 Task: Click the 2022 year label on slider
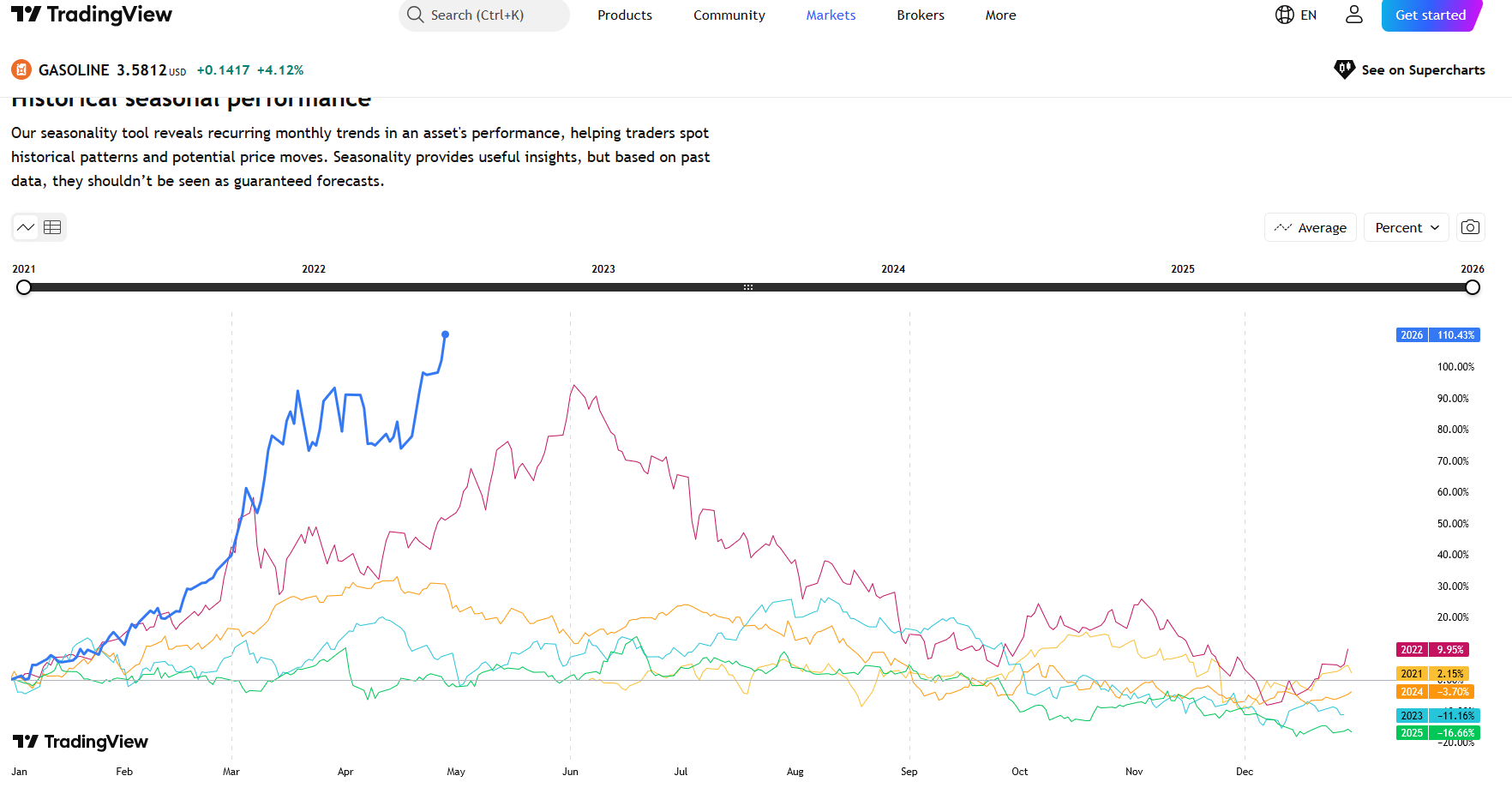point(314,268)
